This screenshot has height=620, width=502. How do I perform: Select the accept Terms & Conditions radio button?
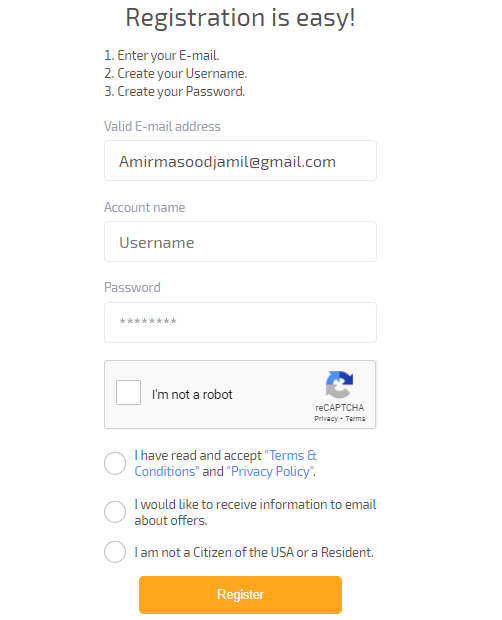click(115, 463)
